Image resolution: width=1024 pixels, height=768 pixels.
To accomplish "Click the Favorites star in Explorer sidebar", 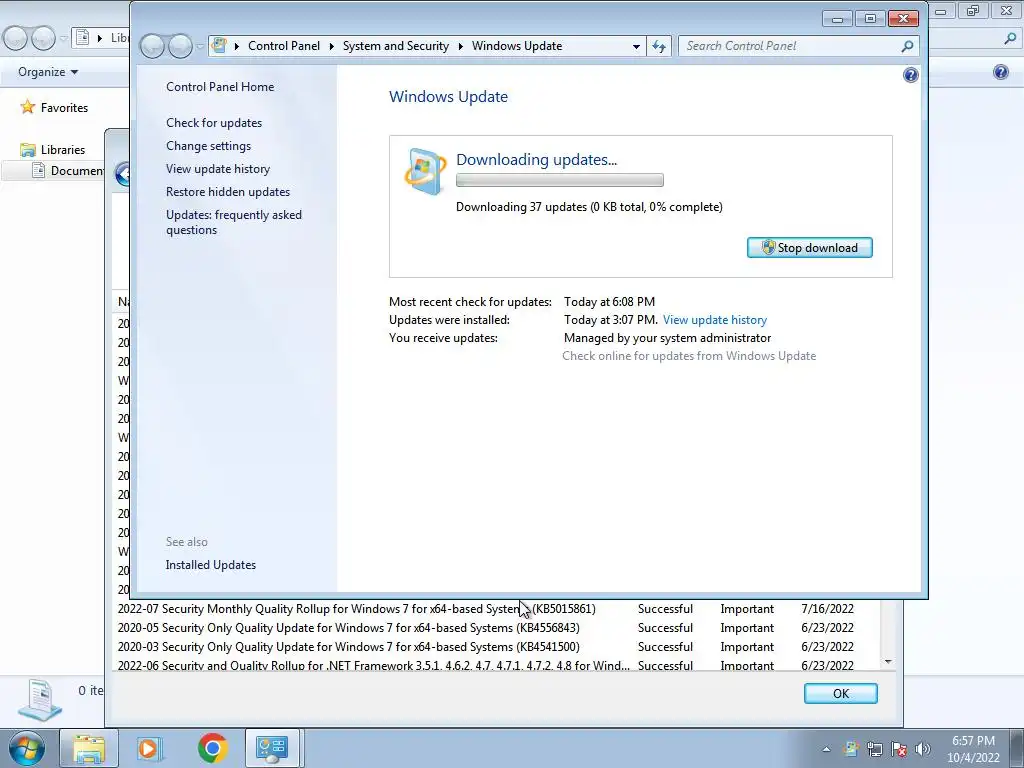I will point(27,107).
